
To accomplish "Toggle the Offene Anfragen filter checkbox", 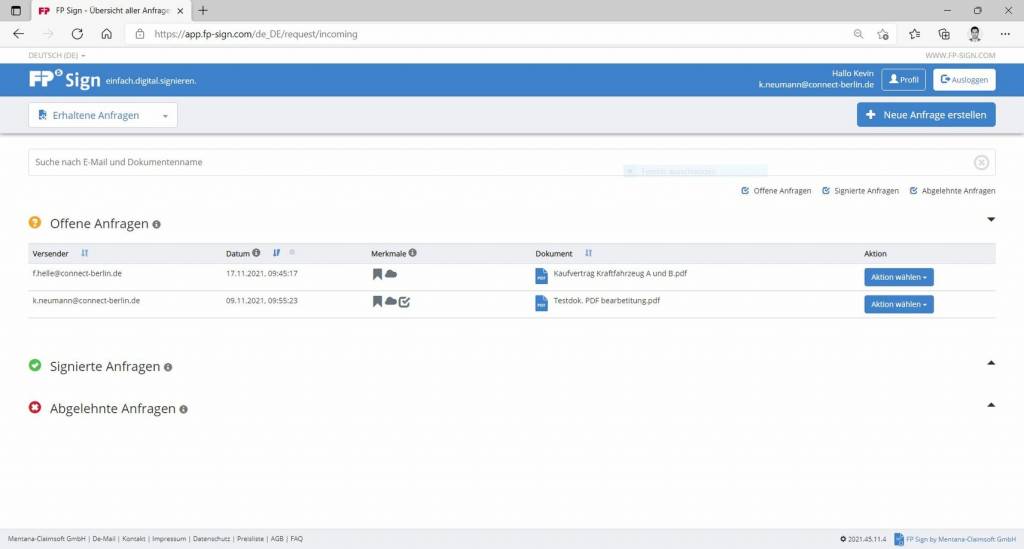I will 745,190.
